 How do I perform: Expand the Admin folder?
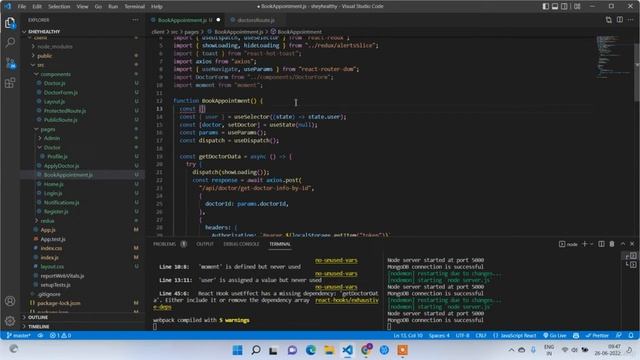[52, 138]
